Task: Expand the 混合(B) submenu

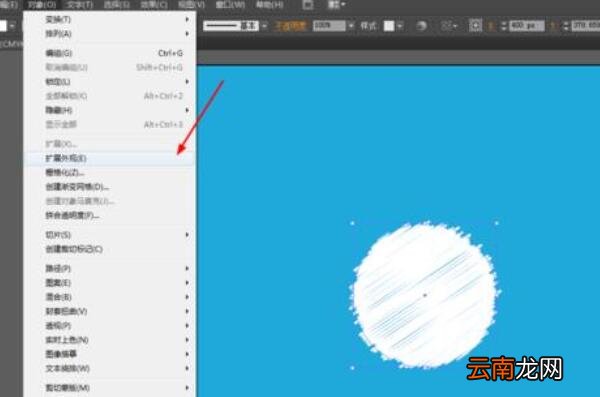Action: [110, 297]
